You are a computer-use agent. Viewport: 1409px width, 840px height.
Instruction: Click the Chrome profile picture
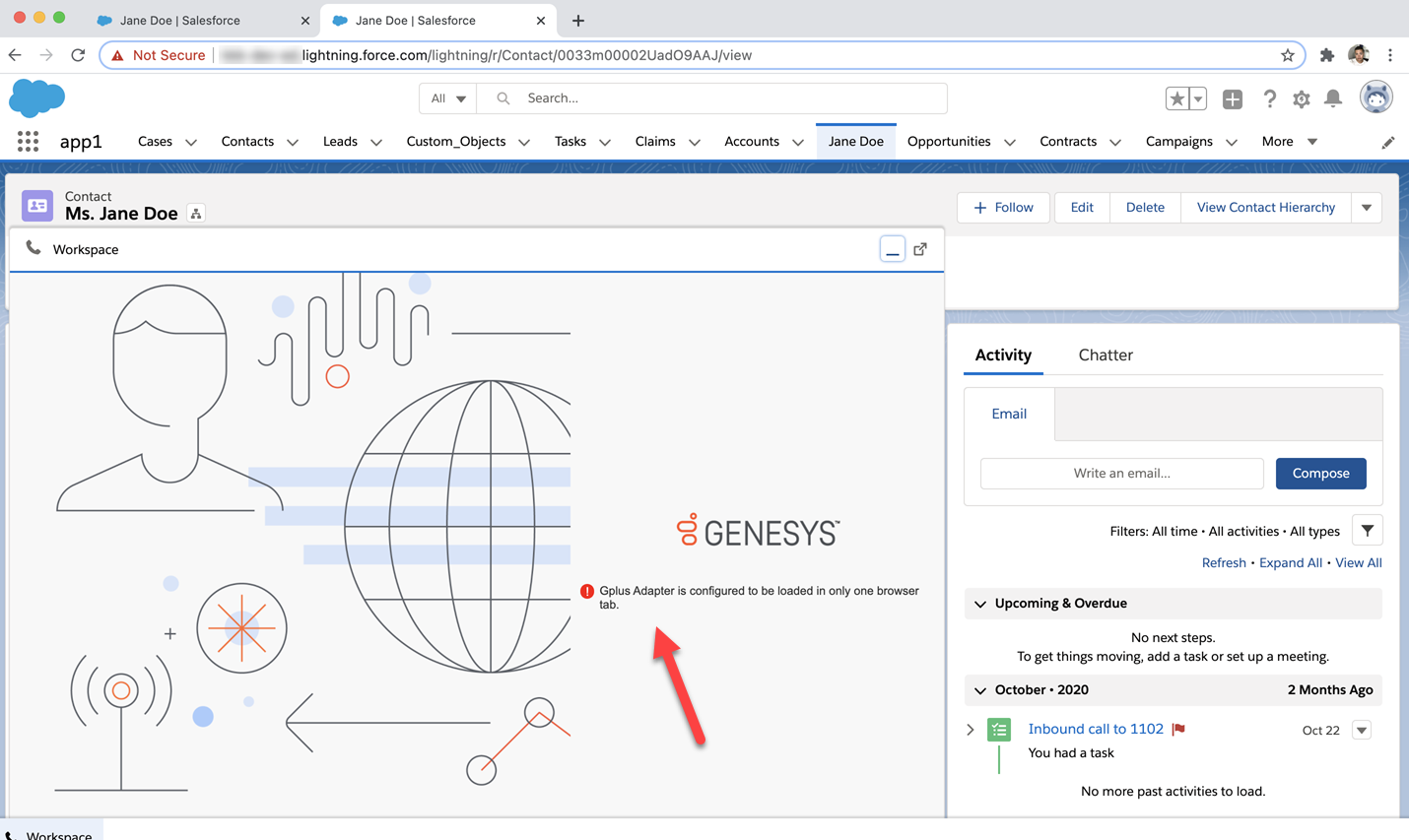1359,55
